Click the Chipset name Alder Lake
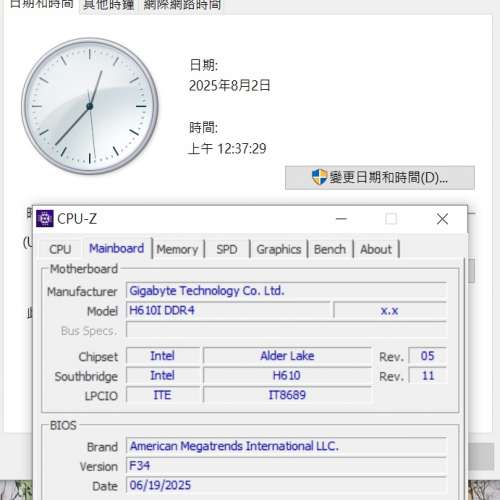 [287, 356]
